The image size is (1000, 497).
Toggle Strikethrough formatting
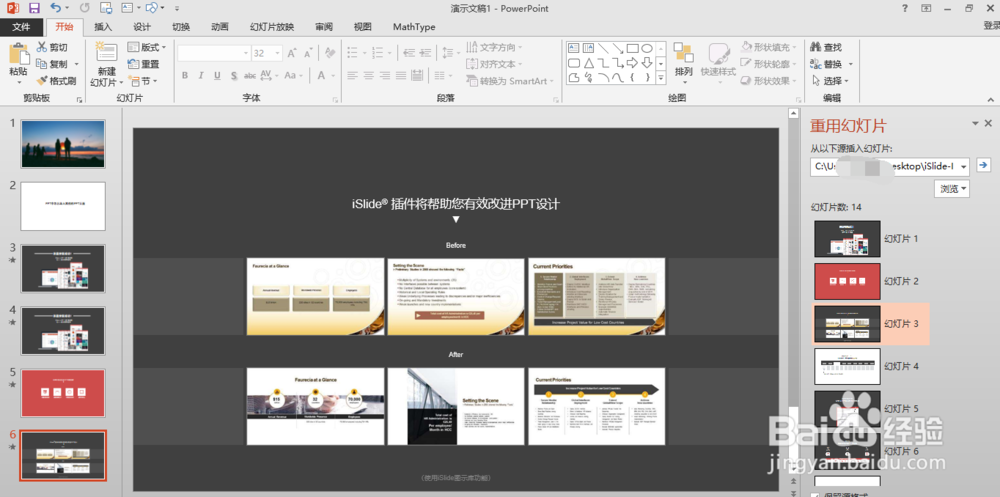pyautogui.click(x=250, y=75)
